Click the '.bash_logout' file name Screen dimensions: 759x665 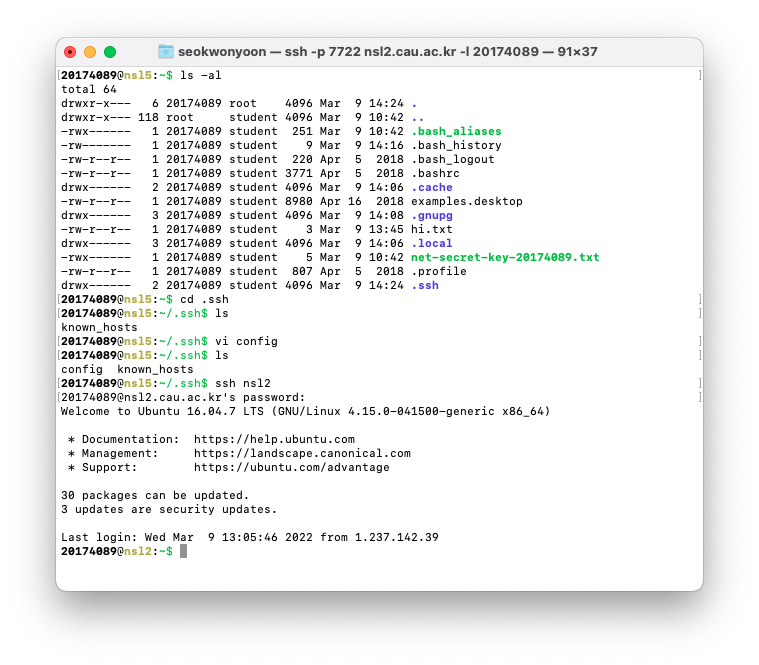pyautogui.click(x=453, y=159)
